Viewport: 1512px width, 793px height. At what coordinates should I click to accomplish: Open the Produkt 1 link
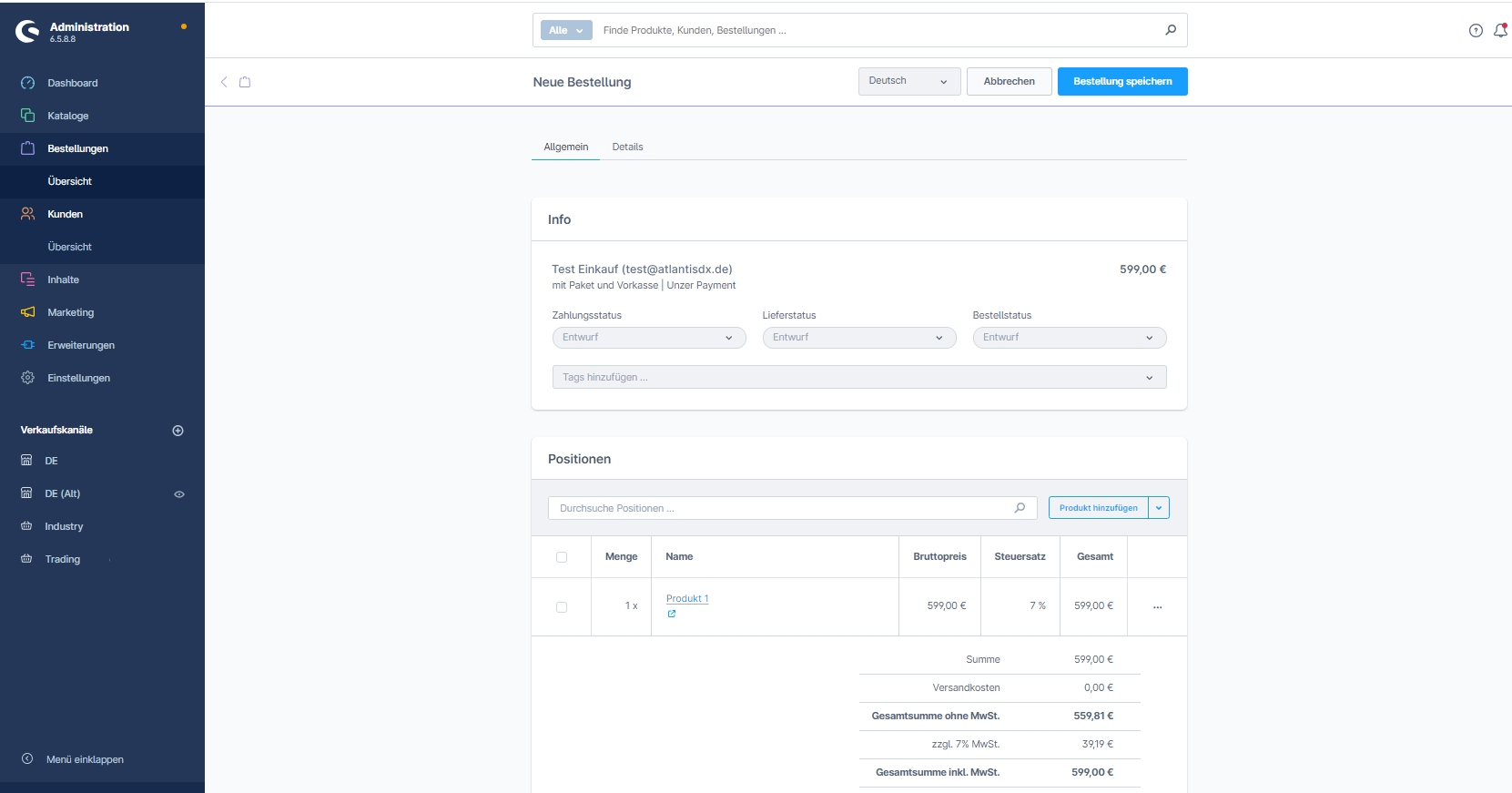687,598
